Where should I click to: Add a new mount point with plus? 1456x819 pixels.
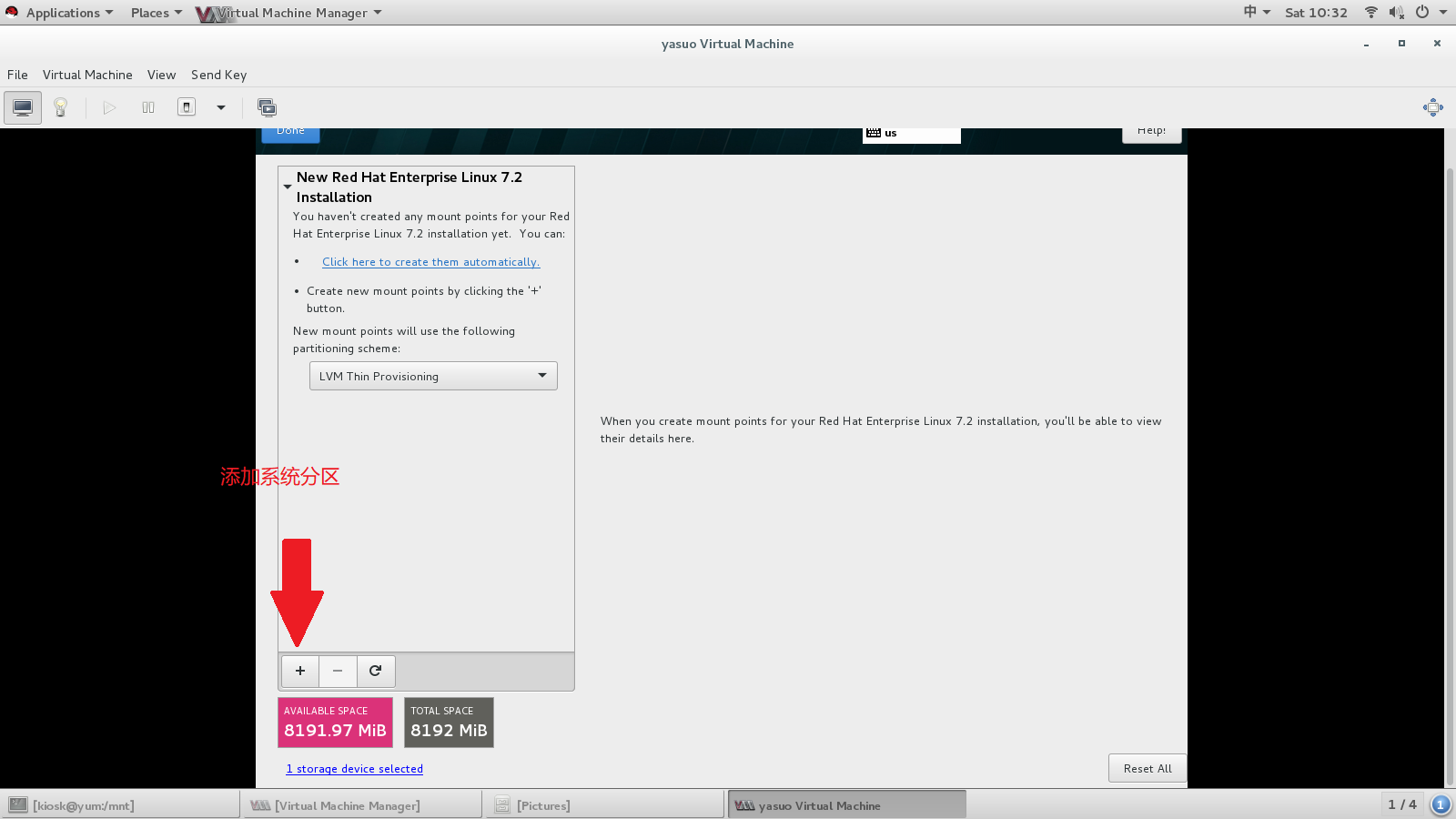click(x=300, y=671)
